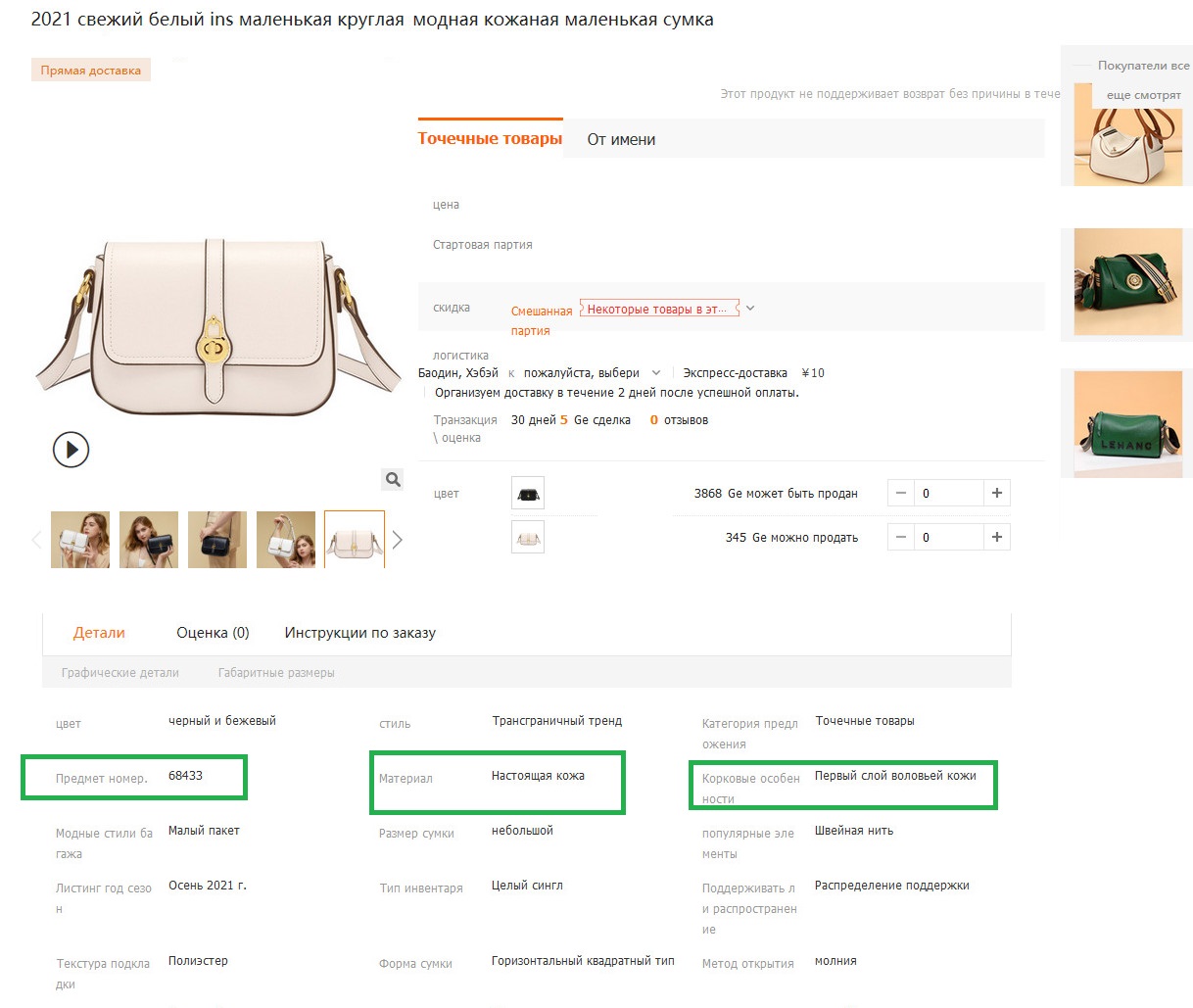Play the product video
1193x1008 pixels.
click(71, 450)
